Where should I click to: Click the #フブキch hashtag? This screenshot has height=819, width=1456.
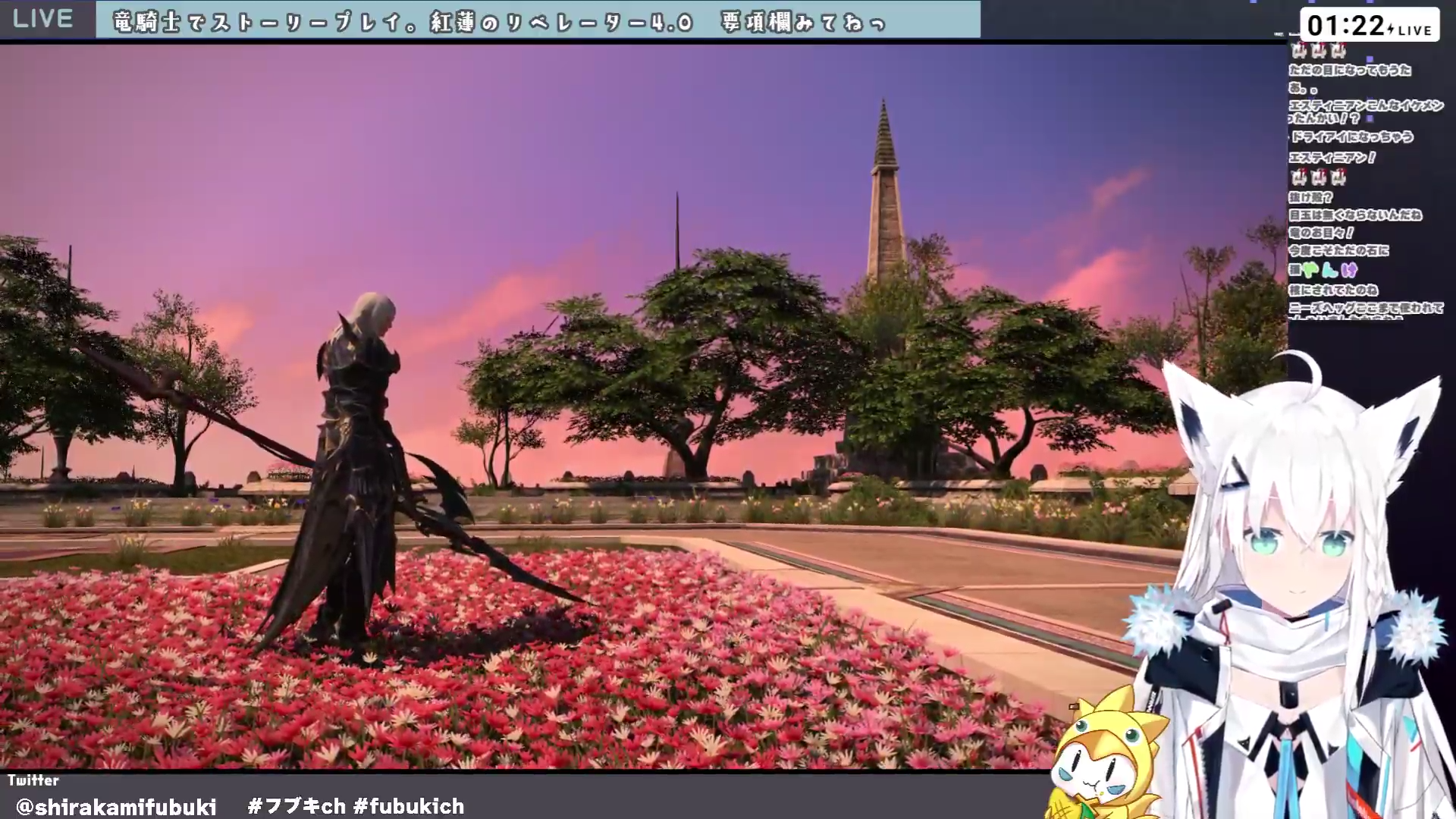[297, 805]
